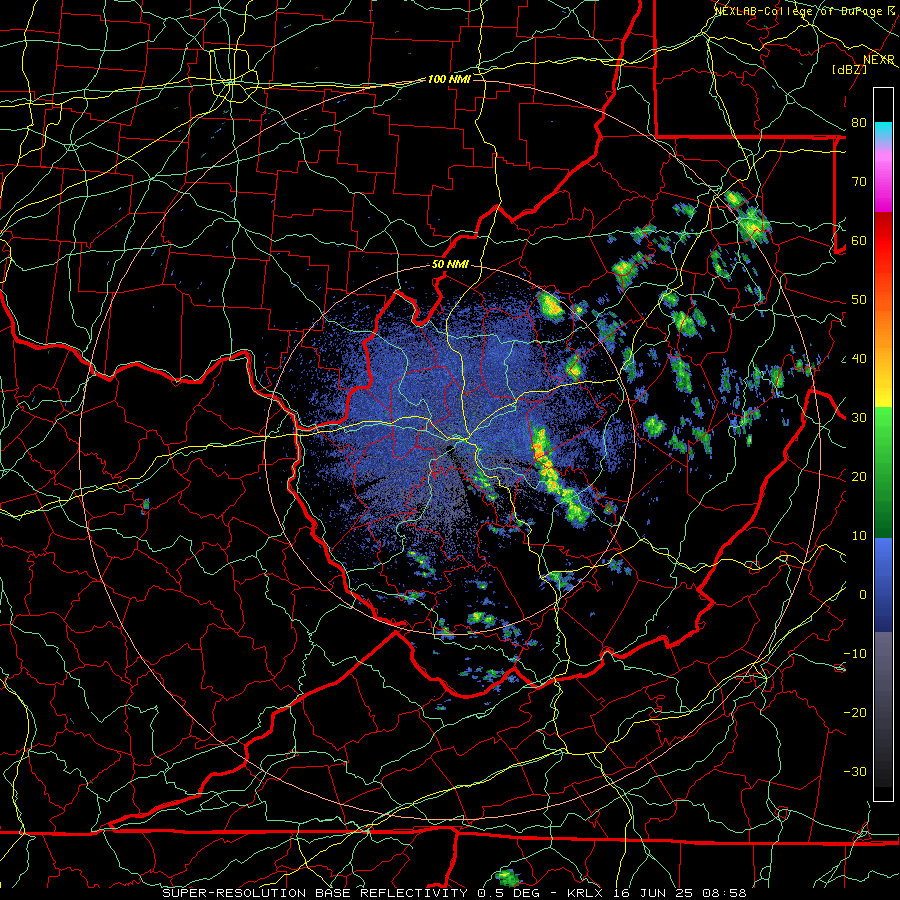Image resolution: width=900 pixels, height=900 pixels.
Task: Click the 60 value on dBZ scale
Action: coord(859,241)
